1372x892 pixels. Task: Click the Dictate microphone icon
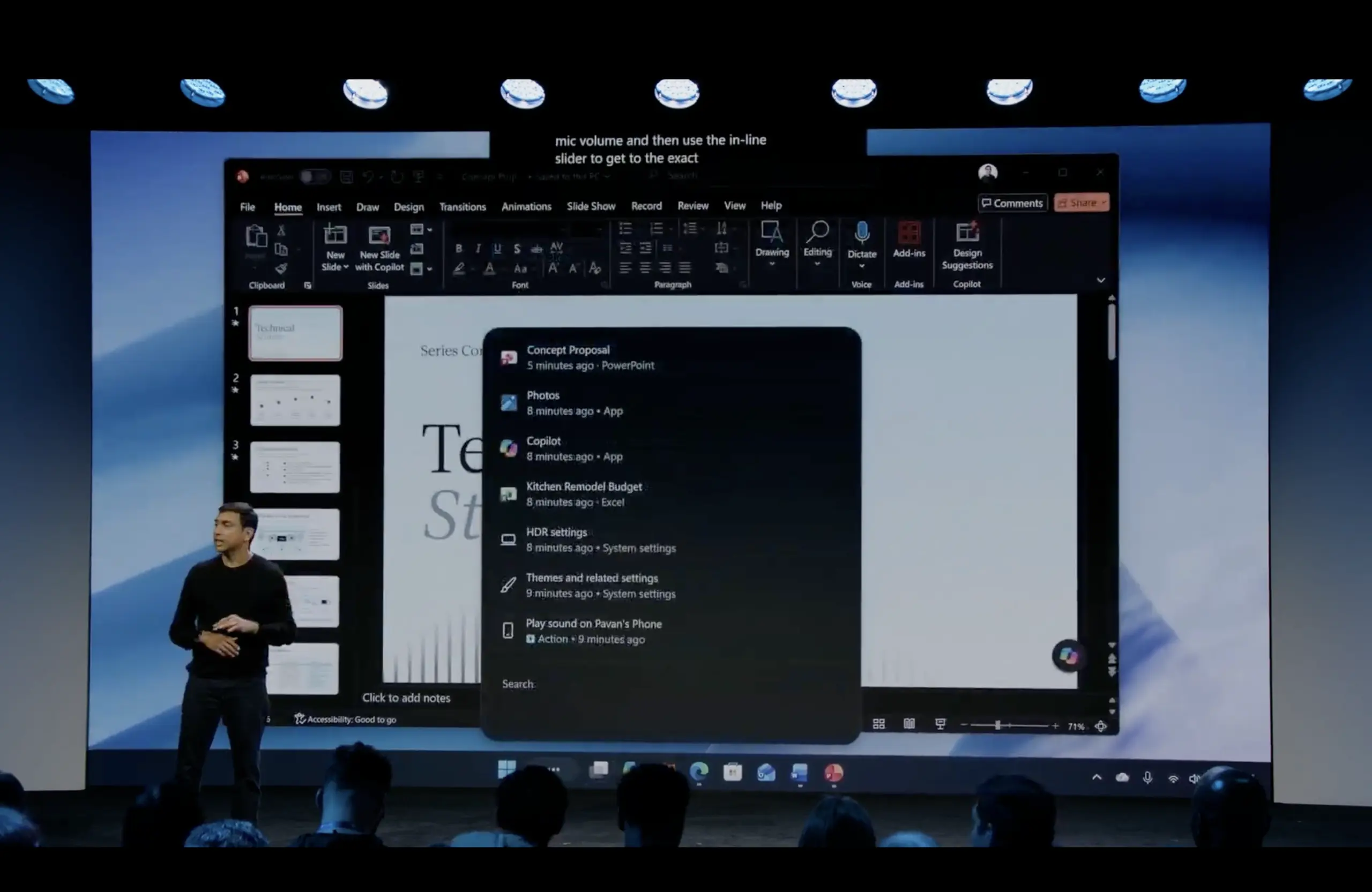tap(862, 233)
